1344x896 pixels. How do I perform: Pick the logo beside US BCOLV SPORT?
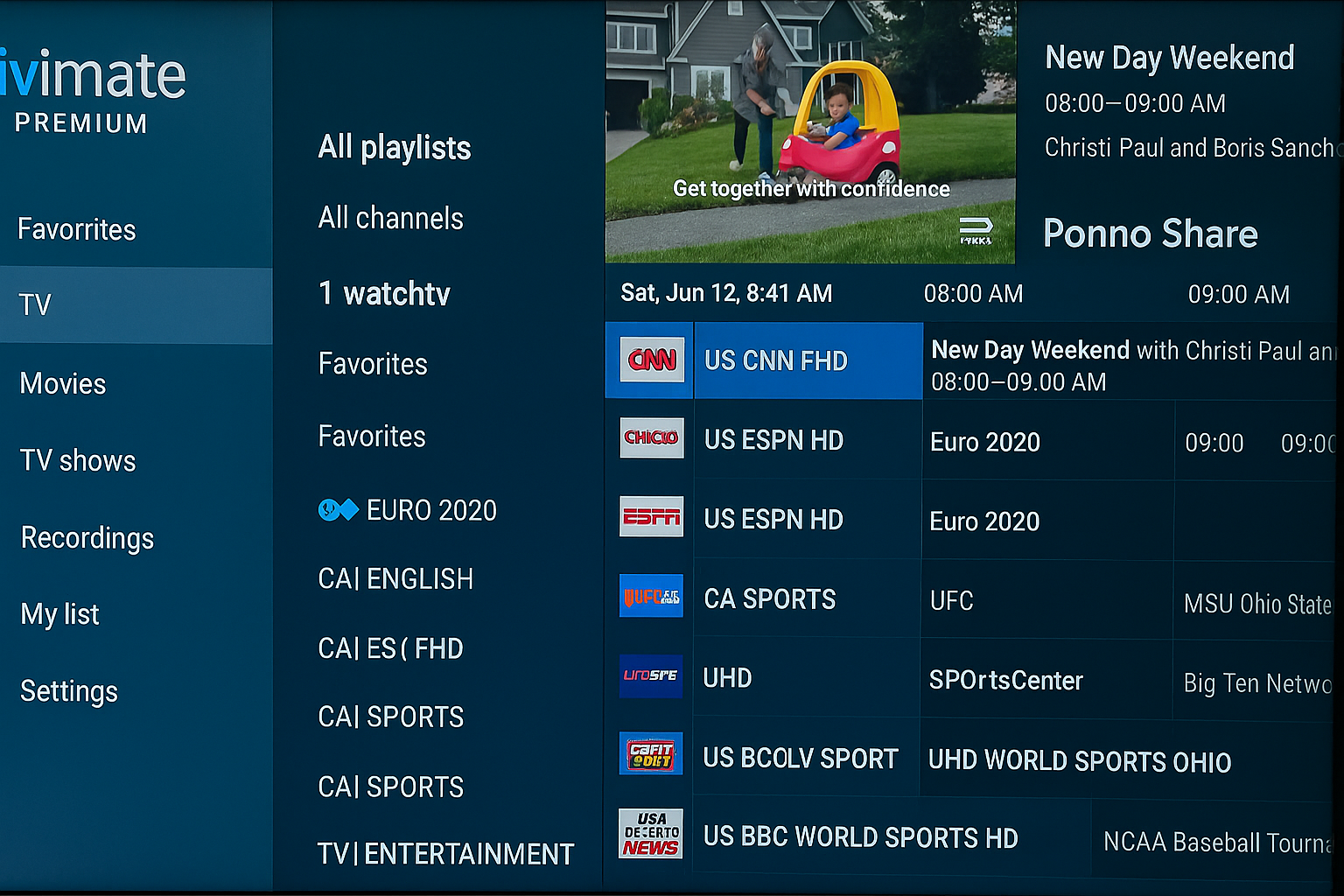coord(651,753)
